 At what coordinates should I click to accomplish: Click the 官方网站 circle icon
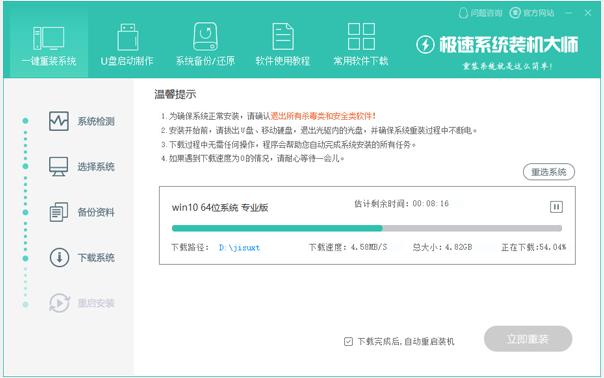[x=515, y=13]
